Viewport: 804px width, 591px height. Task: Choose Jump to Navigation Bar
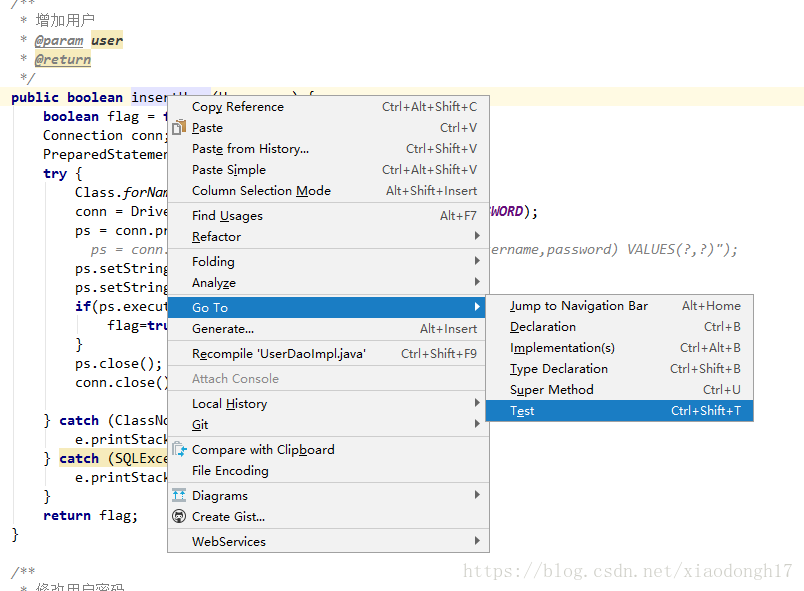619,306
